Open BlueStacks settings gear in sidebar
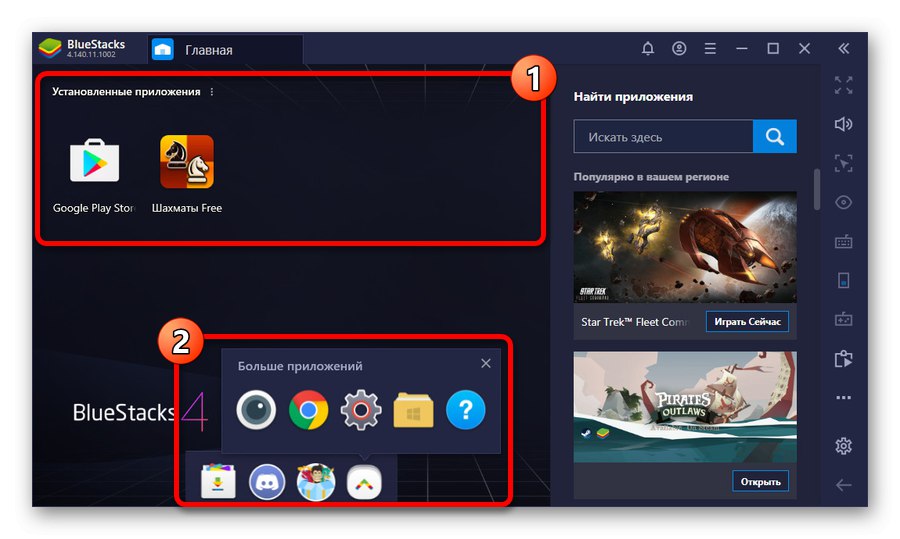This screenshot has height=539, width=900. pos(843,445)
